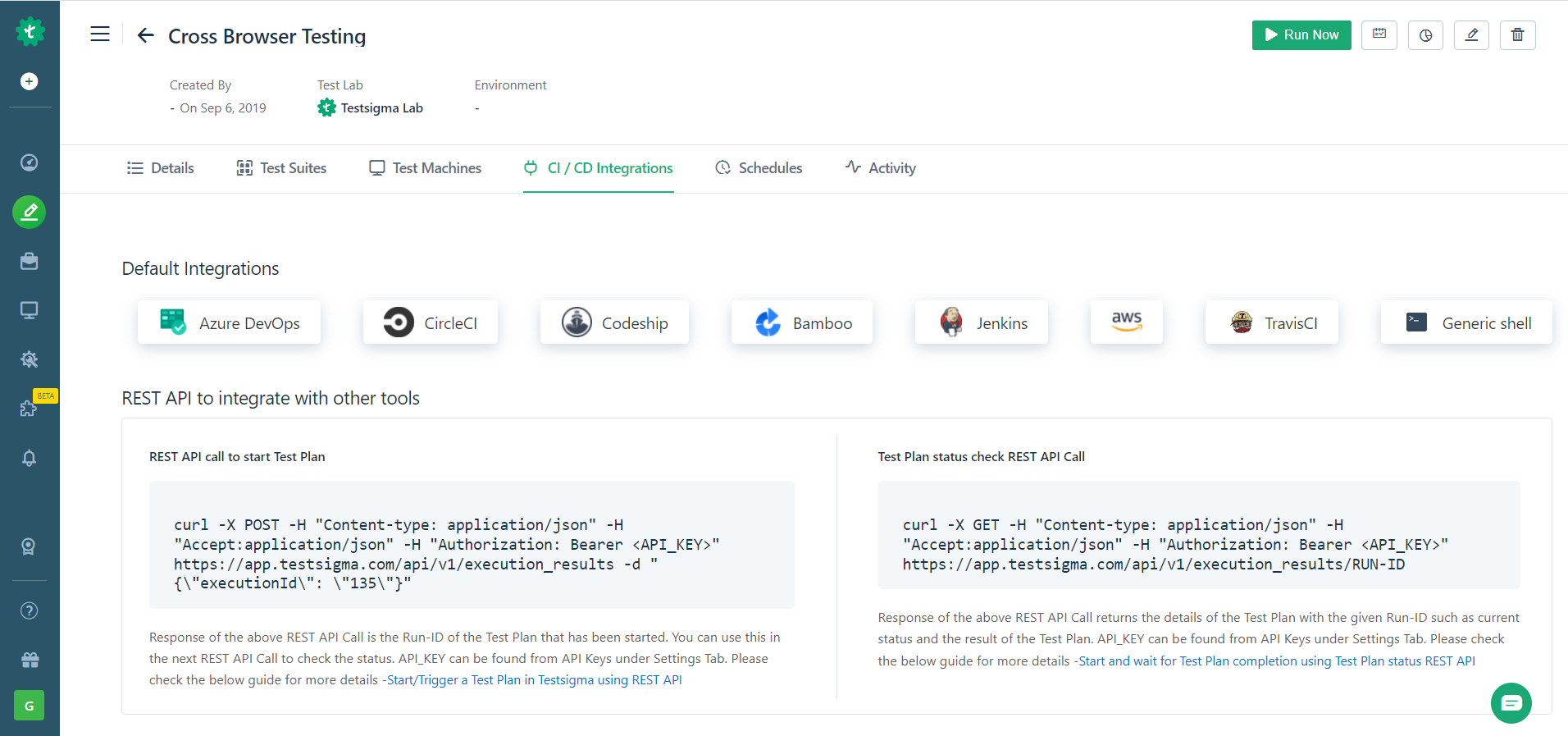1568x736 pixels.
Task: Edit the test plan via pencil icon
Action: [1471, 35]
